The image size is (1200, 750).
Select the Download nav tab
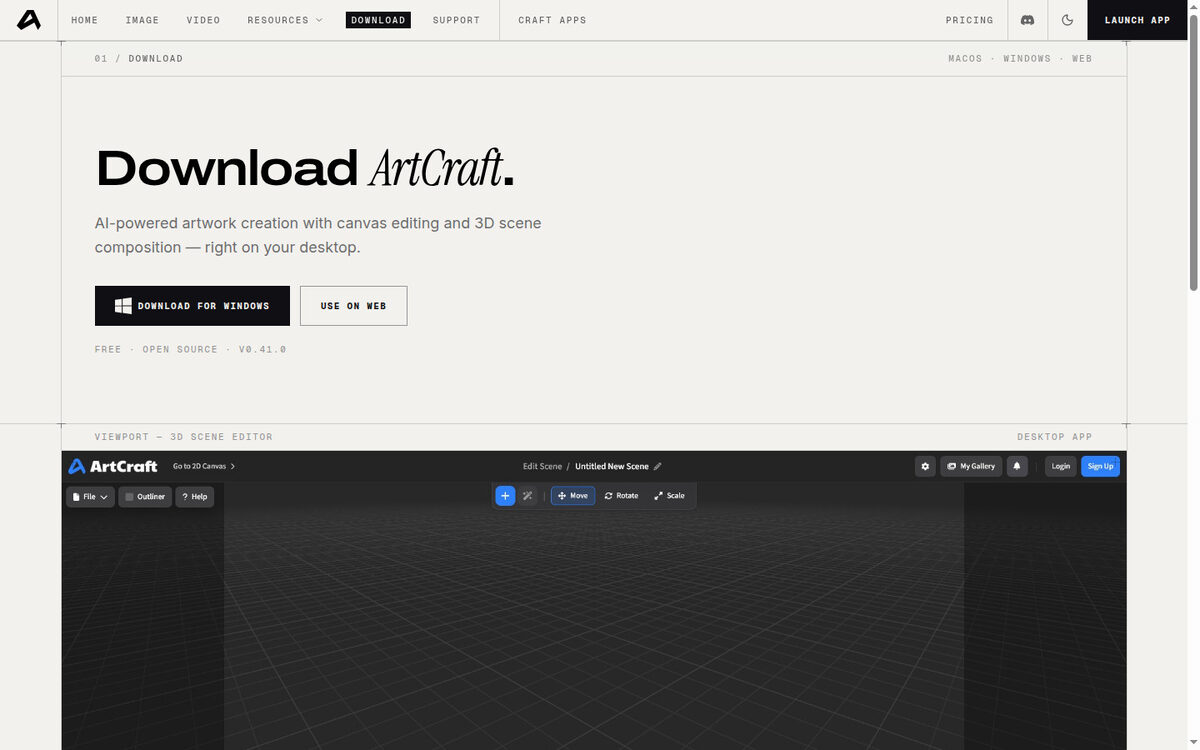(378, 20)
